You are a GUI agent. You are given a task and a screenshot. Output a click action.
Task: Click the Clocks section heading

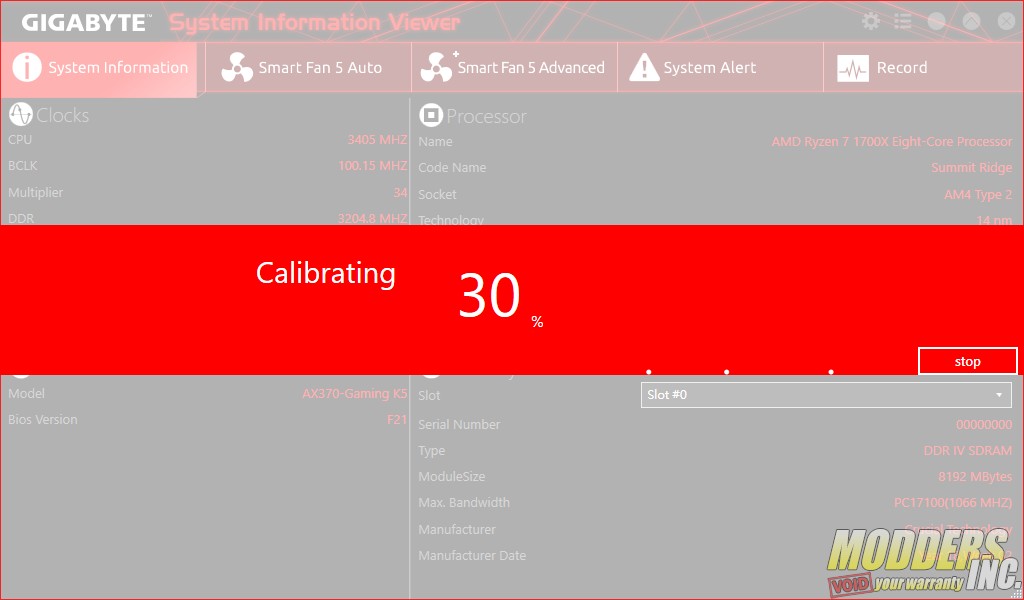click(x=63, y=115)
